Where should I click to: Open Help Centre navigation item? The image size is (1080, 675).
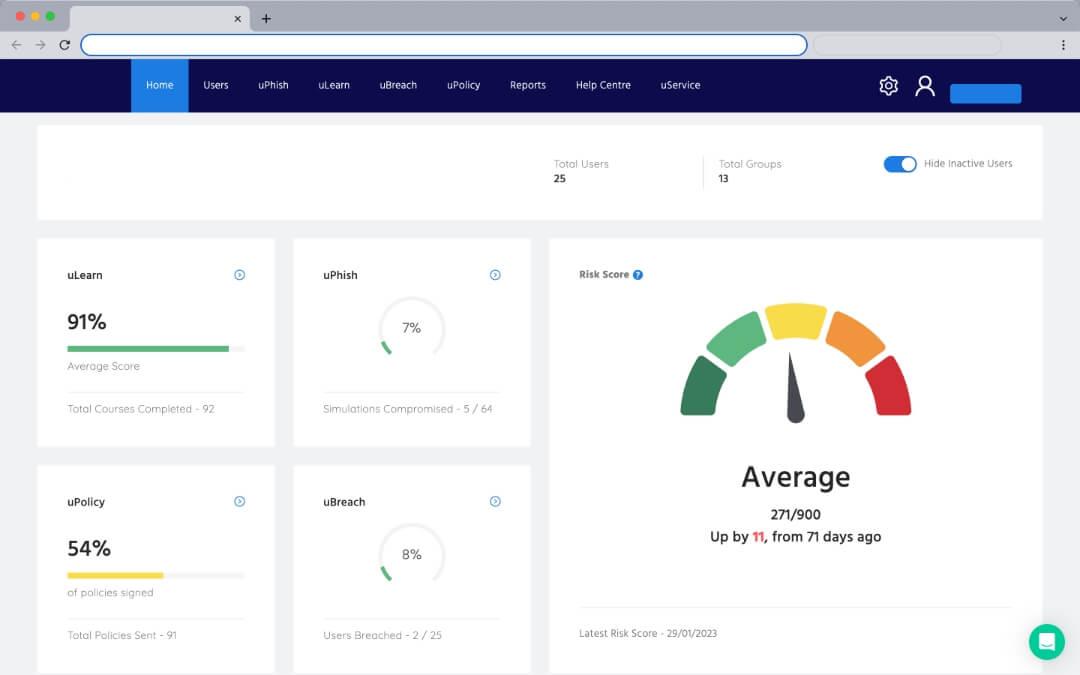(603, 86)
